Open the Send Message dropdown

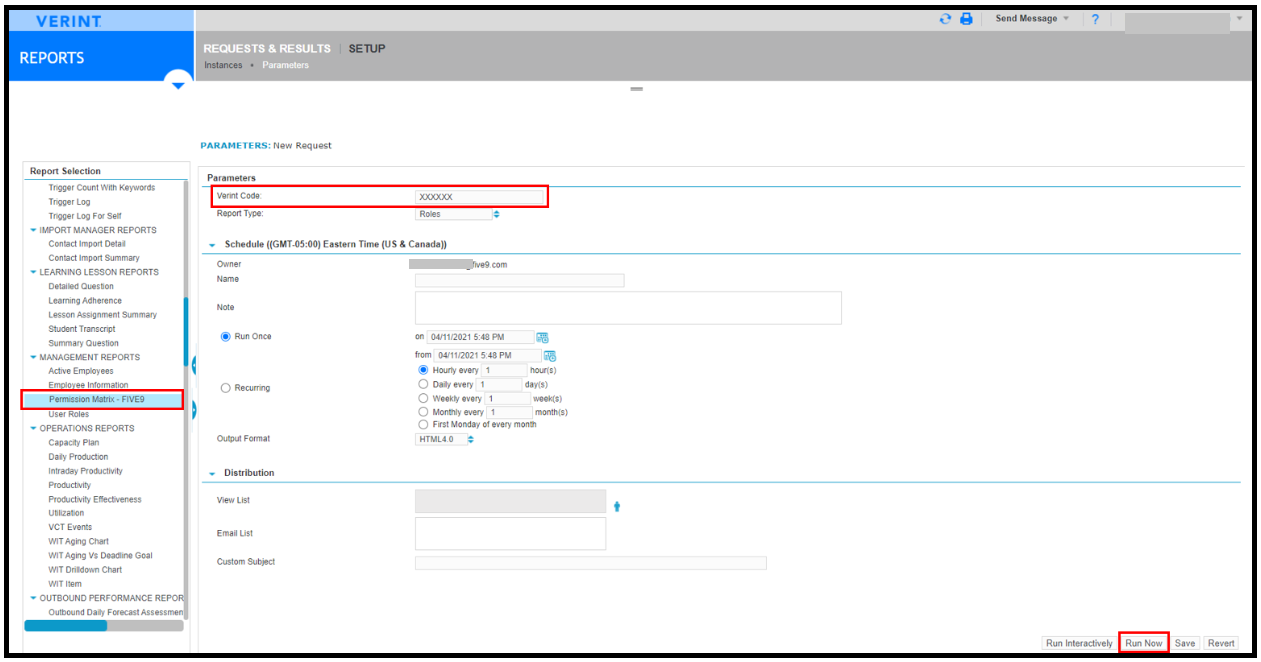[x=1032, y=19]
